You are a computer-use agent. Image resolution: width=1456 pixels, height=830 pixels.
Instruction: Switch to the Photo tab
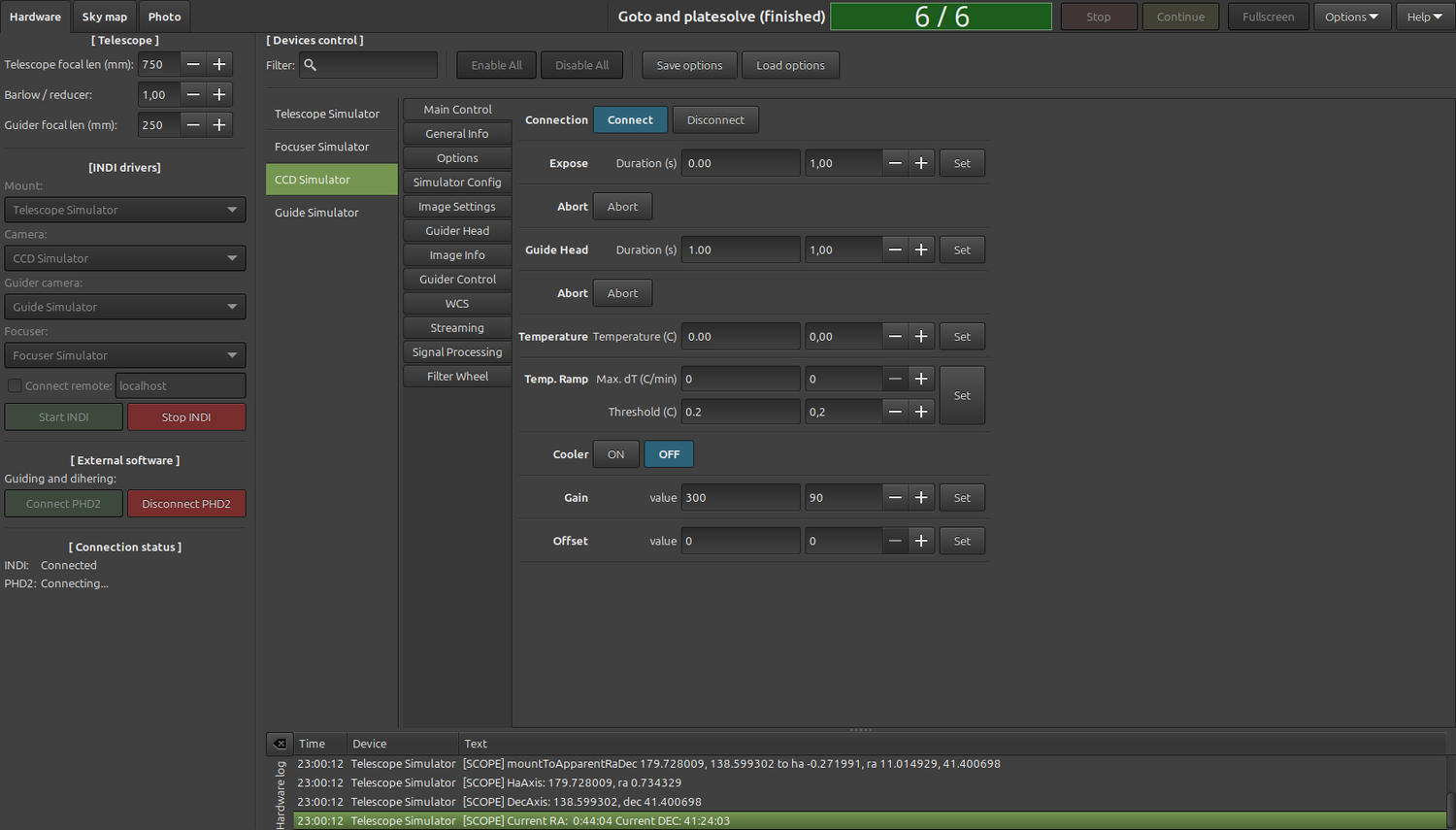pos(164,17)
